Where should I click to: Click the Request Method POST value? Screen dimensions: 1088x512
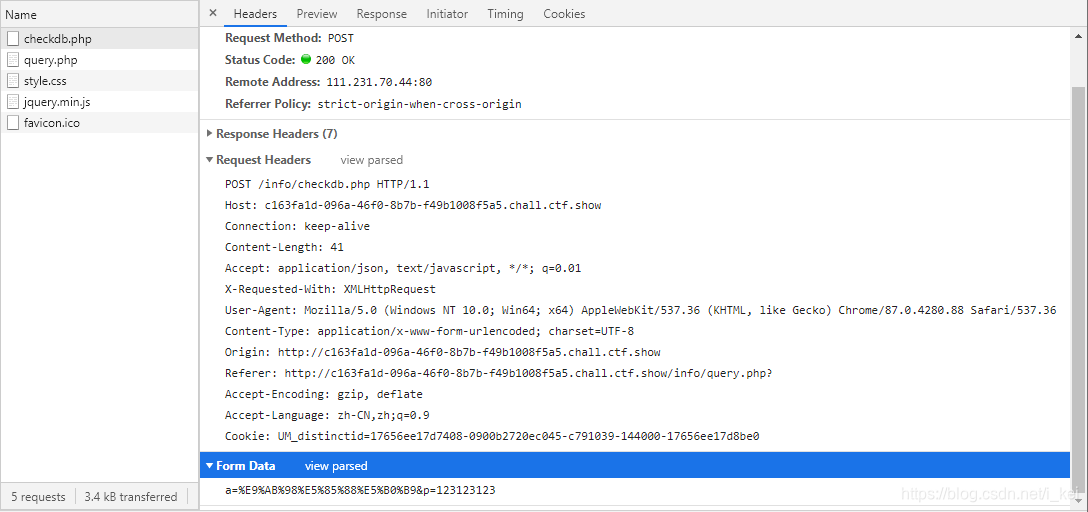pyautogui.click(x=341, y=38)
